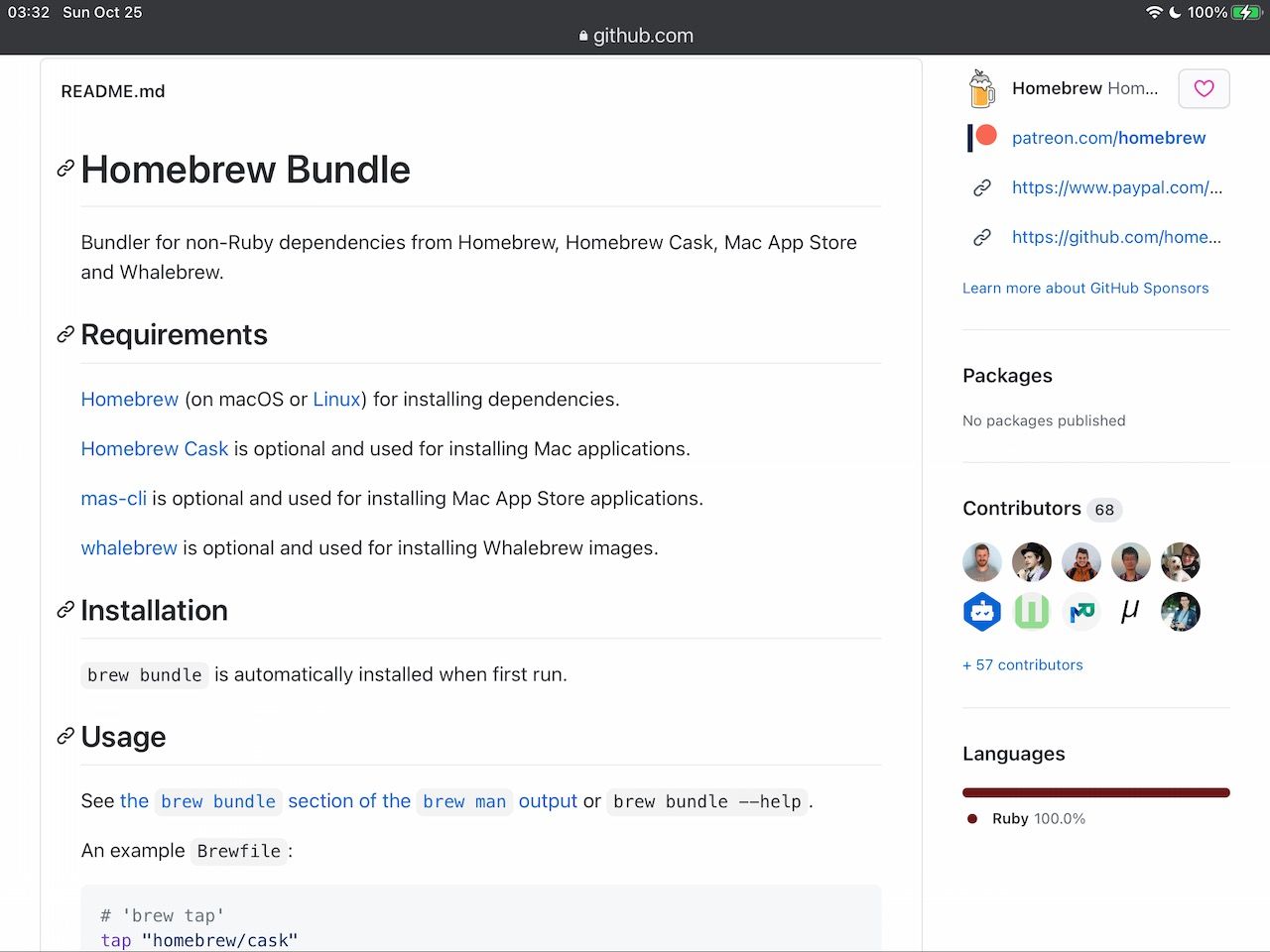Click the 'brew man' code link
The width and height of the screenshot is (1270, 952).
coord(464,801)
